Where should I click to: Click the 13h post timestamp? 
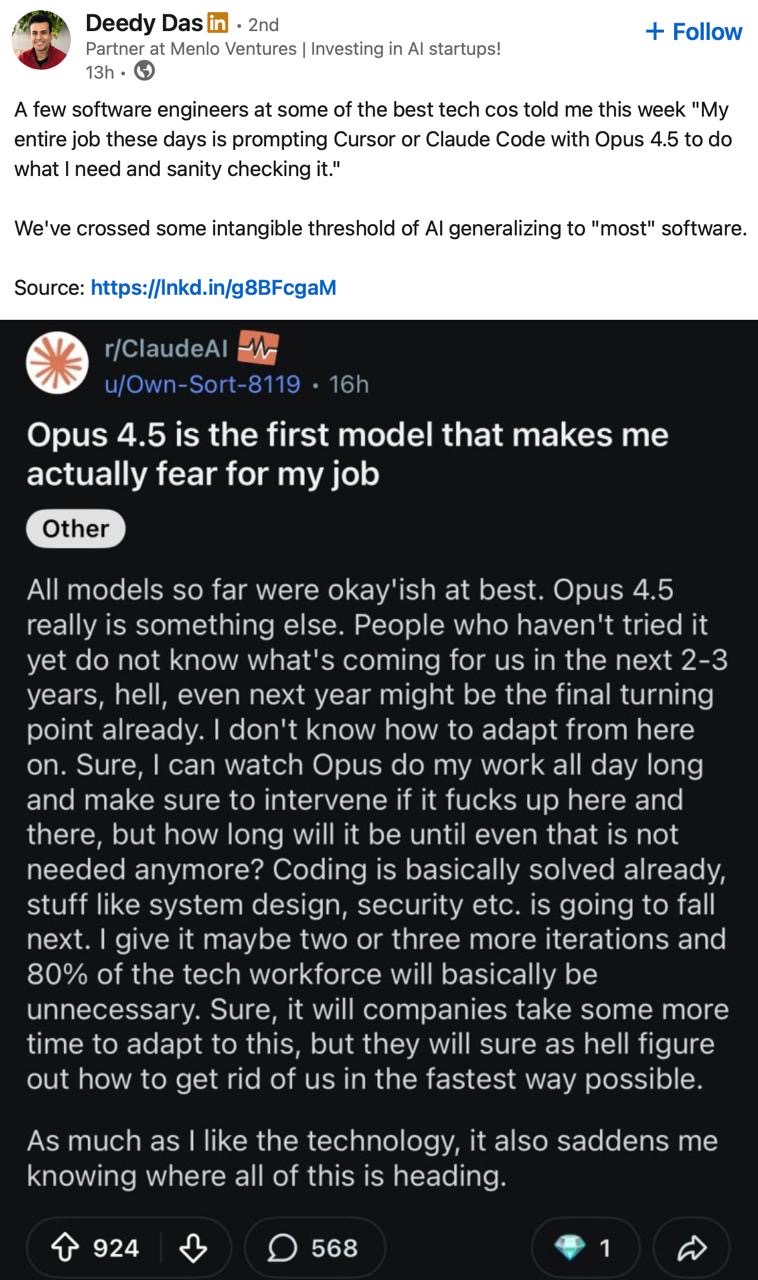100,72
